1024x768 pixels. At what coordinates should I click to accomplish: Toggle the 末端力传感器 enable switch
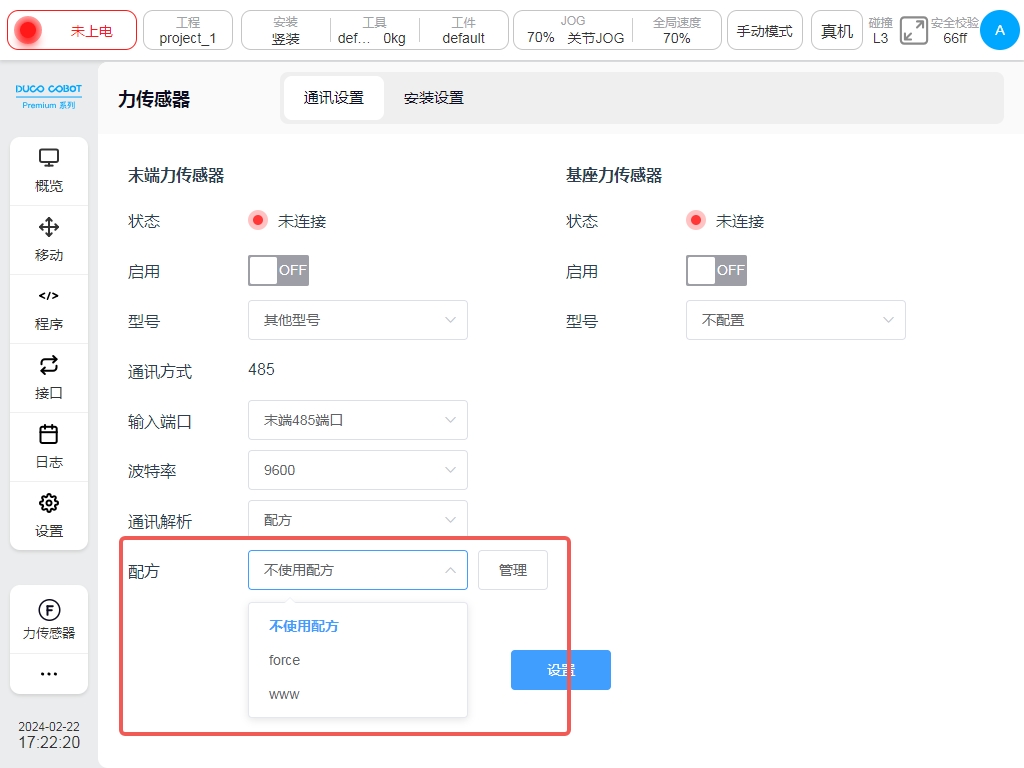(278, 270)
